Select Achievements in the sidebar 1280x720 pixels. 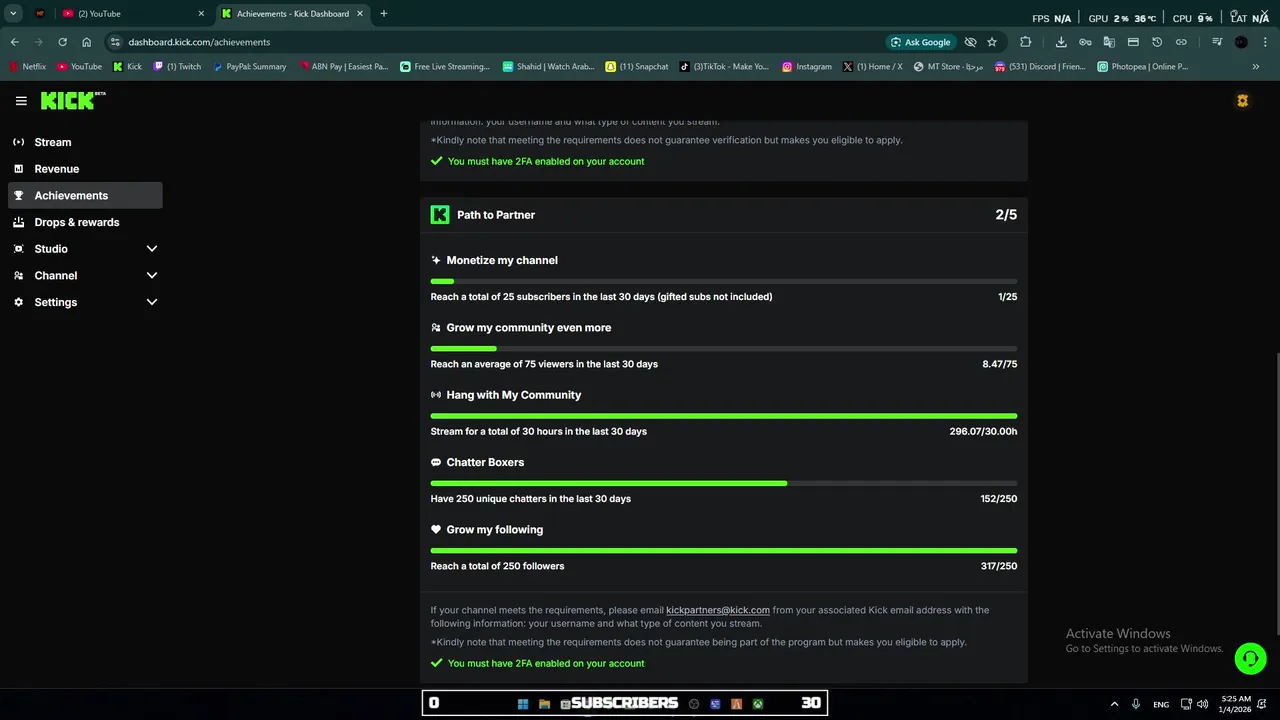pos(85,195)
